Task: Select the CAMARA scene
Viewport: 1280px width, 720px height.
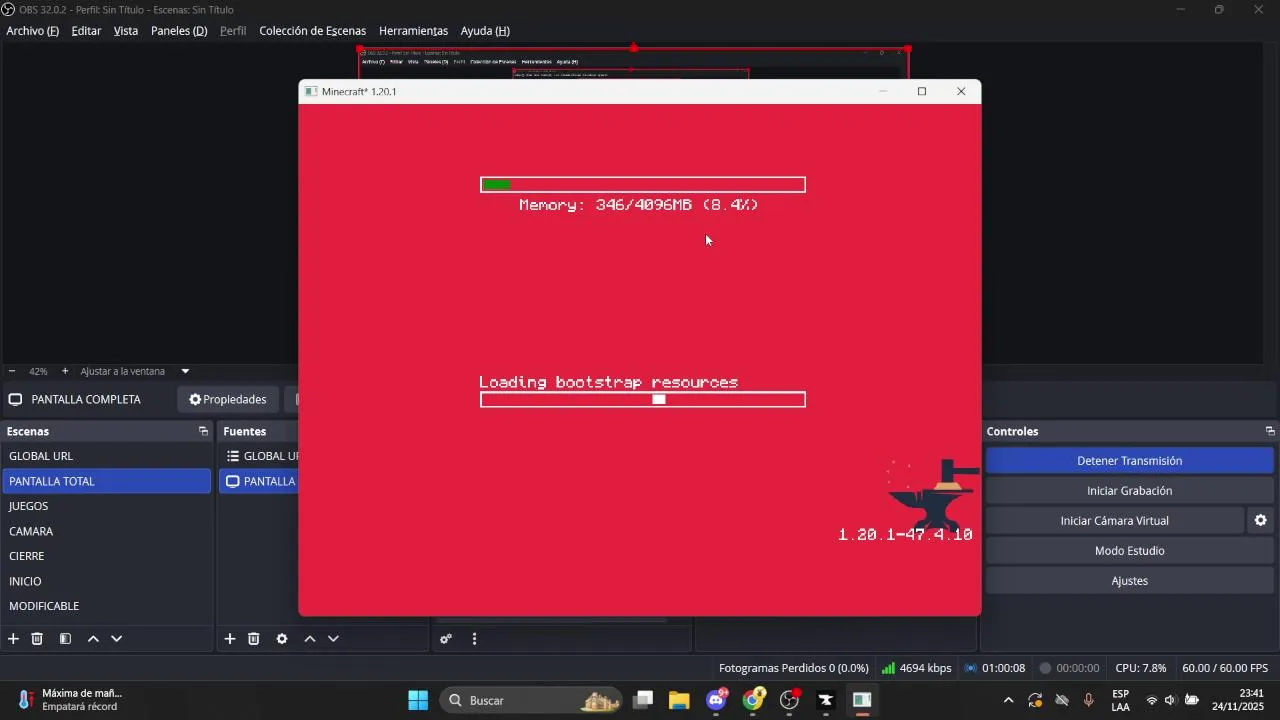Action: pyautogui.click(x=107, y=531)
